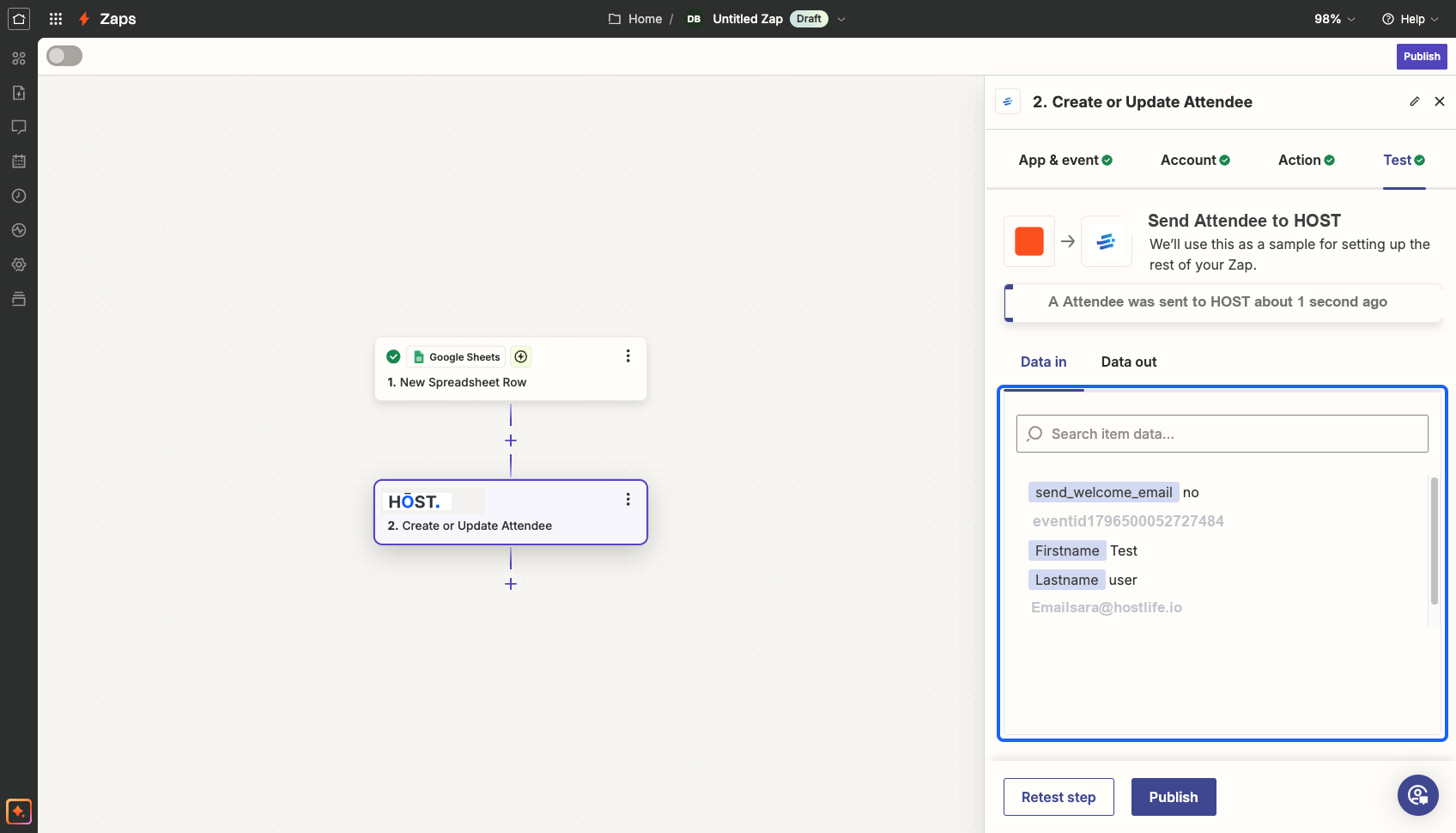This screenshot has height=833, width=1456.
Task: Add a step between steps 1 and 2
Action: point(511,441)
